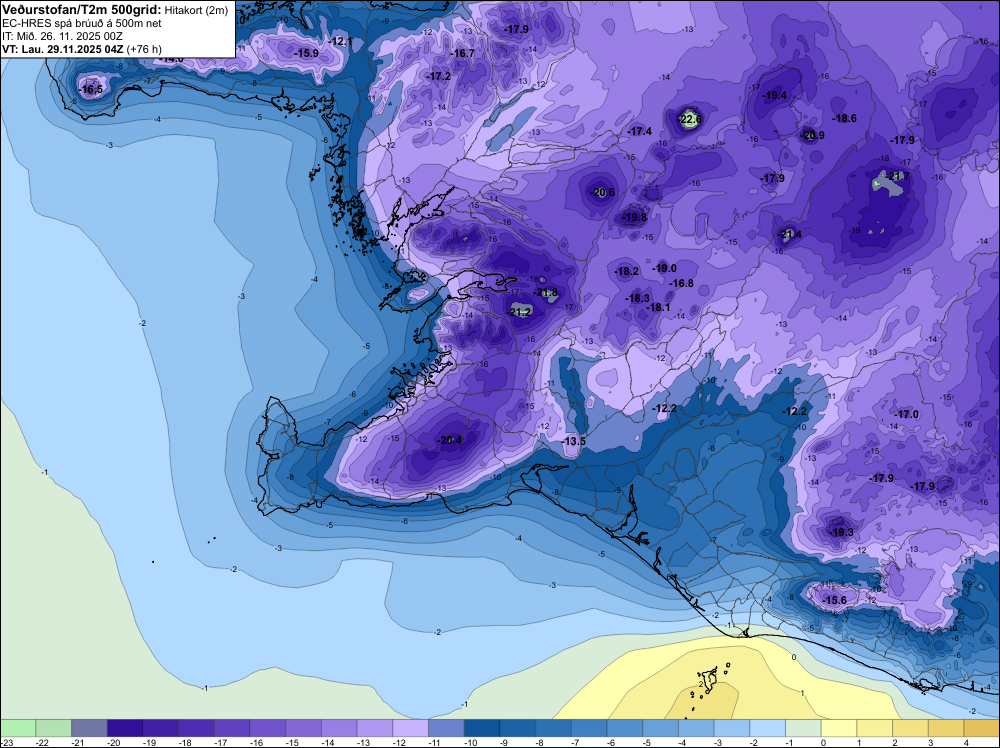Screen dimensions: 1000x748
Task: Click the -16.5 temperature label
Action: (91, 89)
